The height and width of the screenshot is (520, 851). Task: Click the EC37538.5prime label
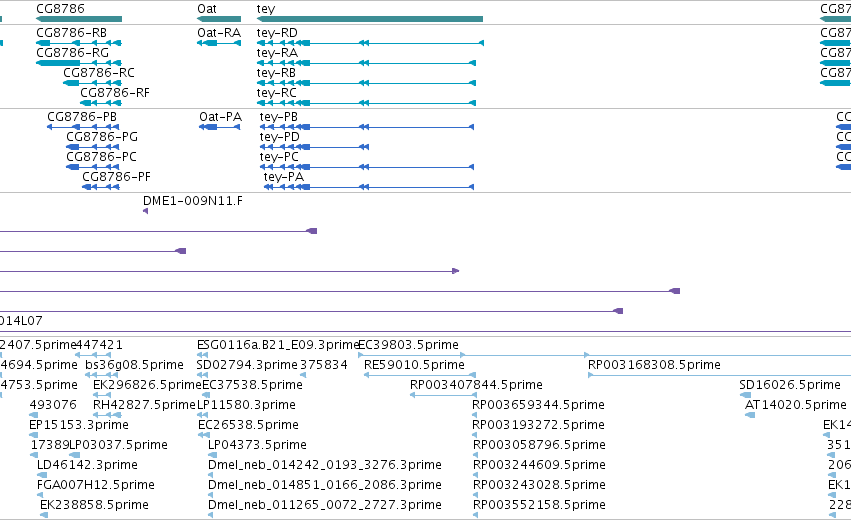tap(252, 385)
